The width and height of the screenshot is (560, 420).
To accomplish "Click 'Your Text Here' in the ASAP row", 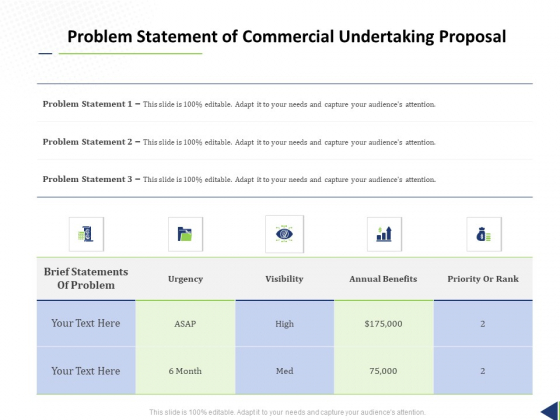I will click(x=86, y=323).
